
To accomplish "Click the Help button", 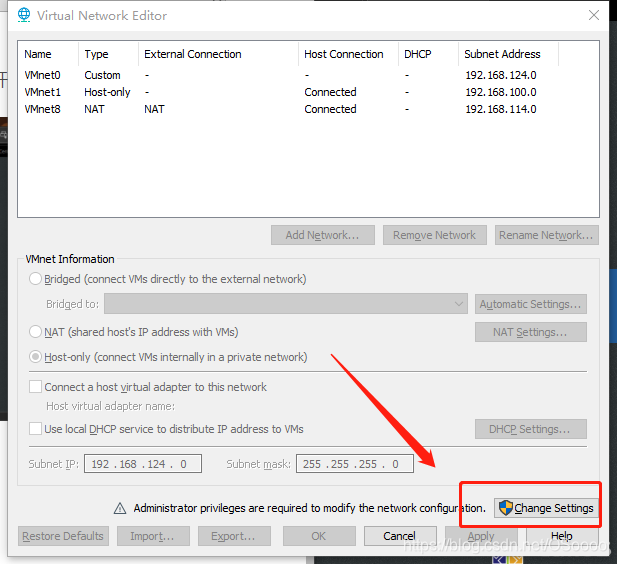I will click(x=562, y=536).
